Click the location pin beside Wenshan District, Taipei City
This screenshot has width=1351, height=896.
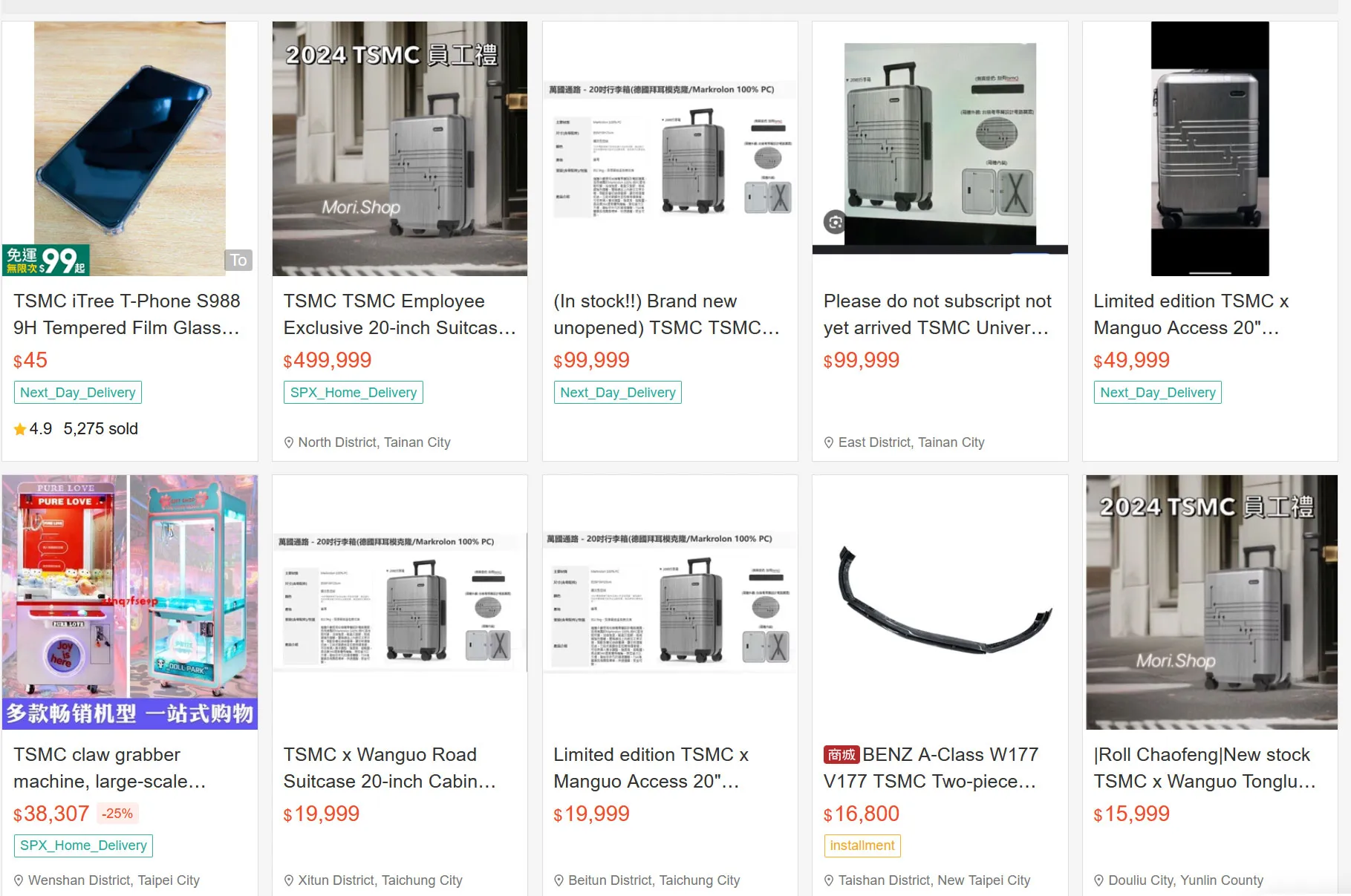click(x=19, y=880)
